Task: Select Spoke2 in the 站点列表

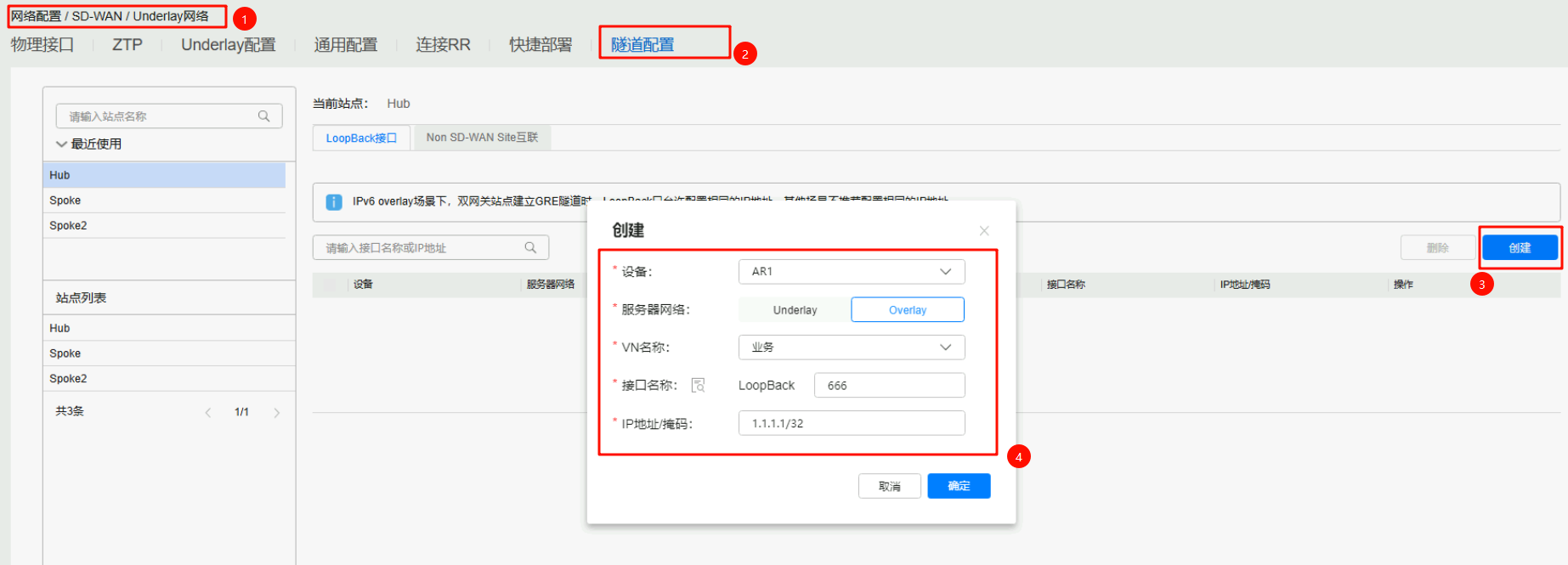Action: pyautogui.click(x=68, y=379)
